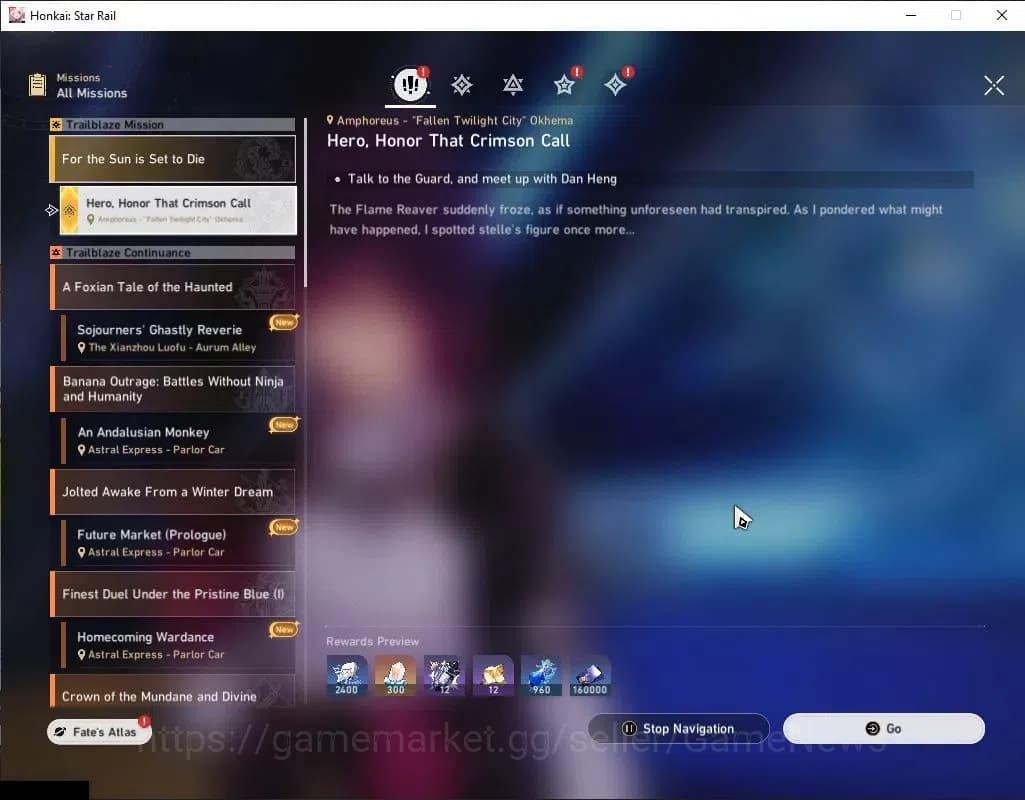Image resolution: width=1025 pixels, height=800 pixels.
Task: Close the missions panel with the X
Action: pos(994,85)
